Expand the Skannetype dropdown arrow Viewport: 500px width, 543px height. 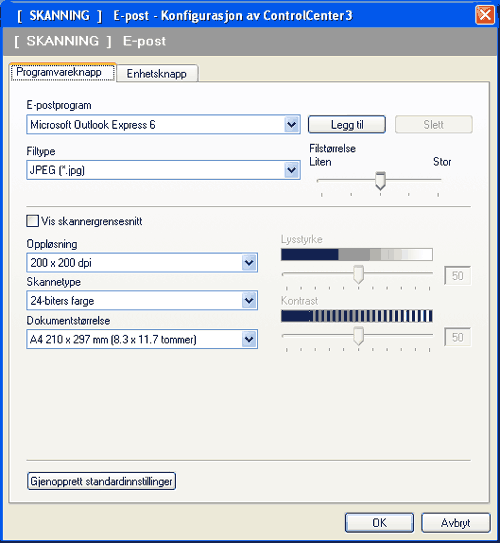pos(249,300)
